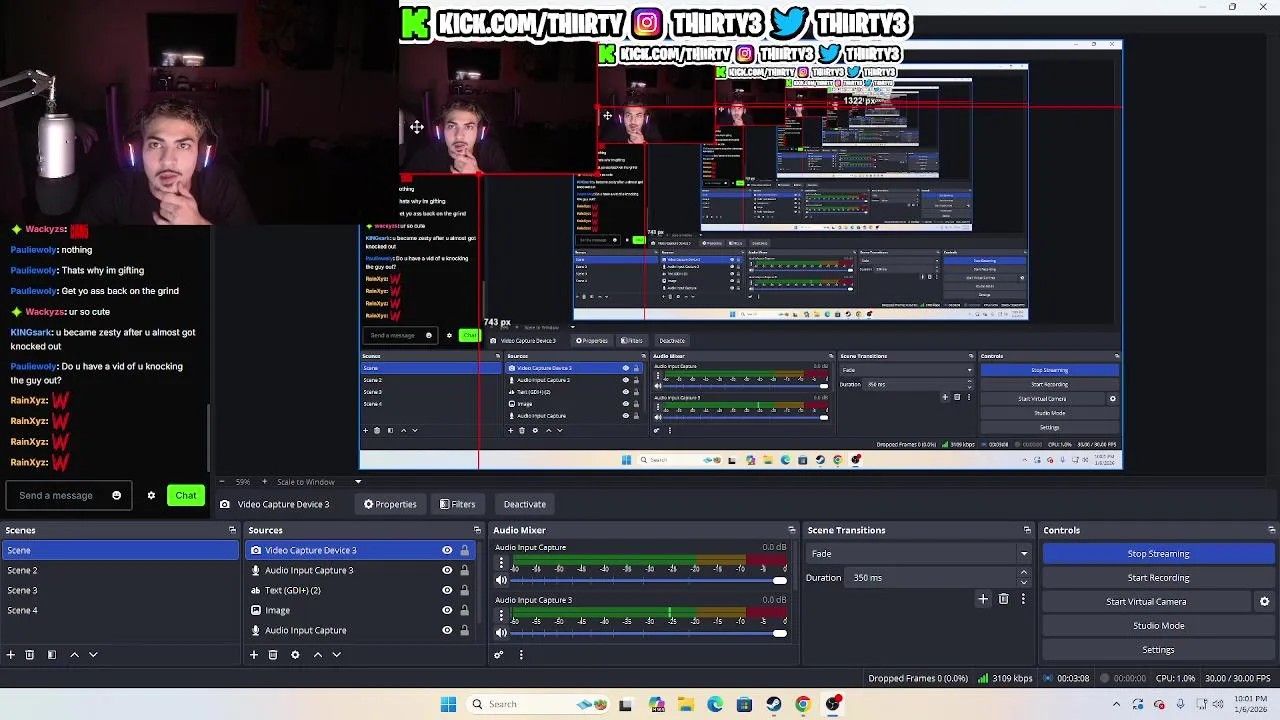Viewport: 1280px width, 720px height.
Task: Open source properties gear in Sources panel
Action: click(x=295, y=654)
